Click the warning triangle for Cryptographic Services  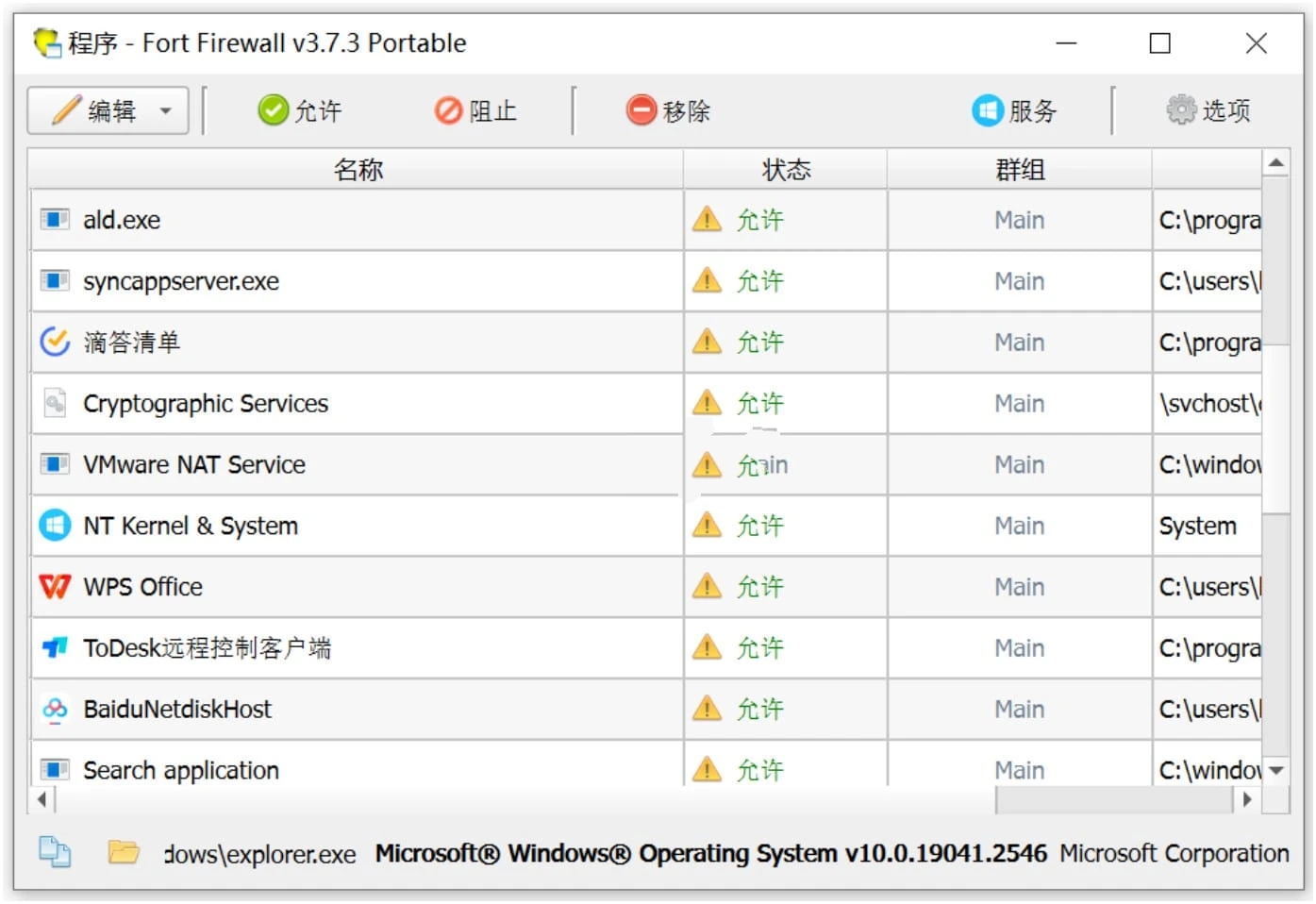707,403
